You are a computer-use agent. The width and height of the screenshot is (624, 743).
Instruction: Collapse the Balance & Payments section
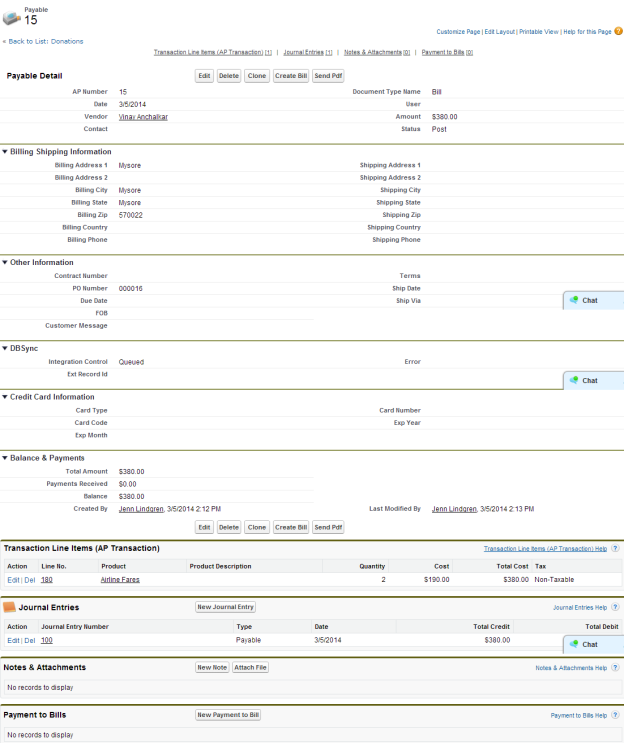5,458
